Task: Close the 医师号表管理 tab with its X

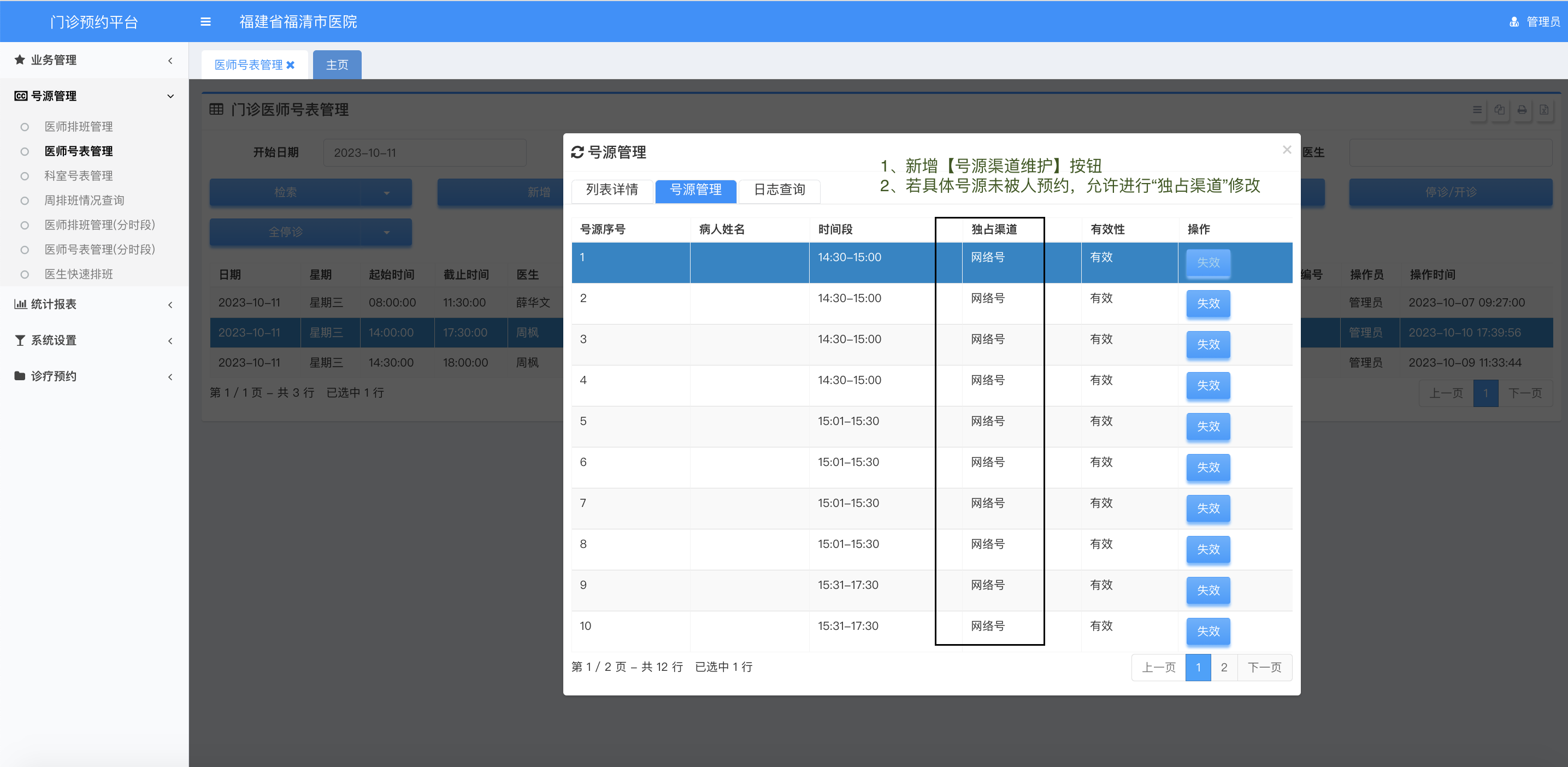Action: pos(290,65)
